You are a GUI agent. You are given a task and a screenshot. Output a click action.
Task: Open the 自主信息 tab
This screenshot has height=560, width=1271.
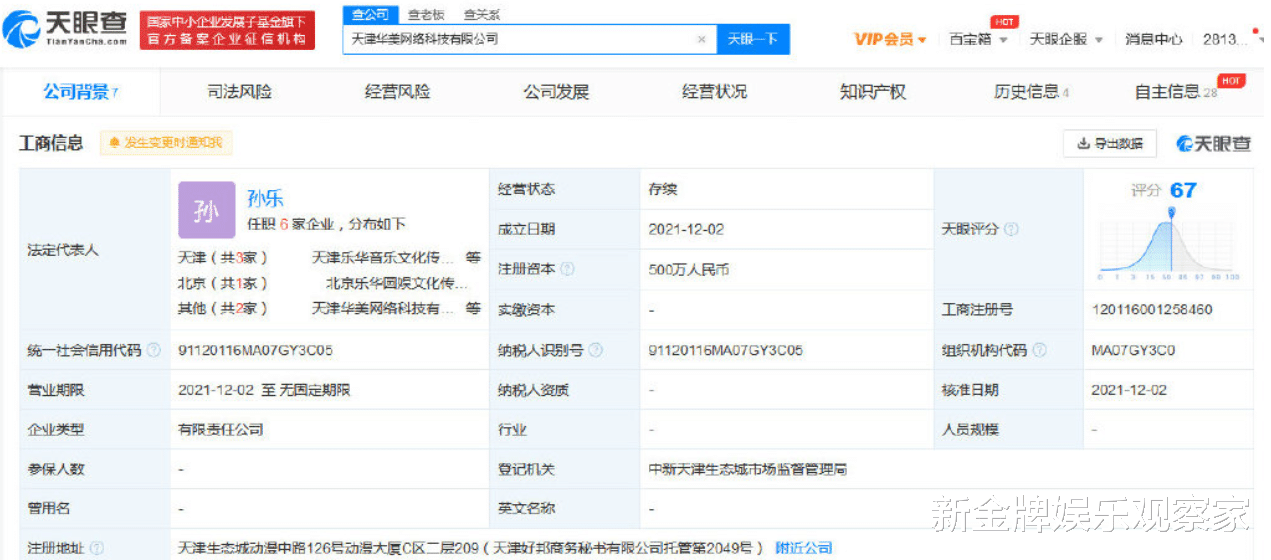tap(1175, 92)
